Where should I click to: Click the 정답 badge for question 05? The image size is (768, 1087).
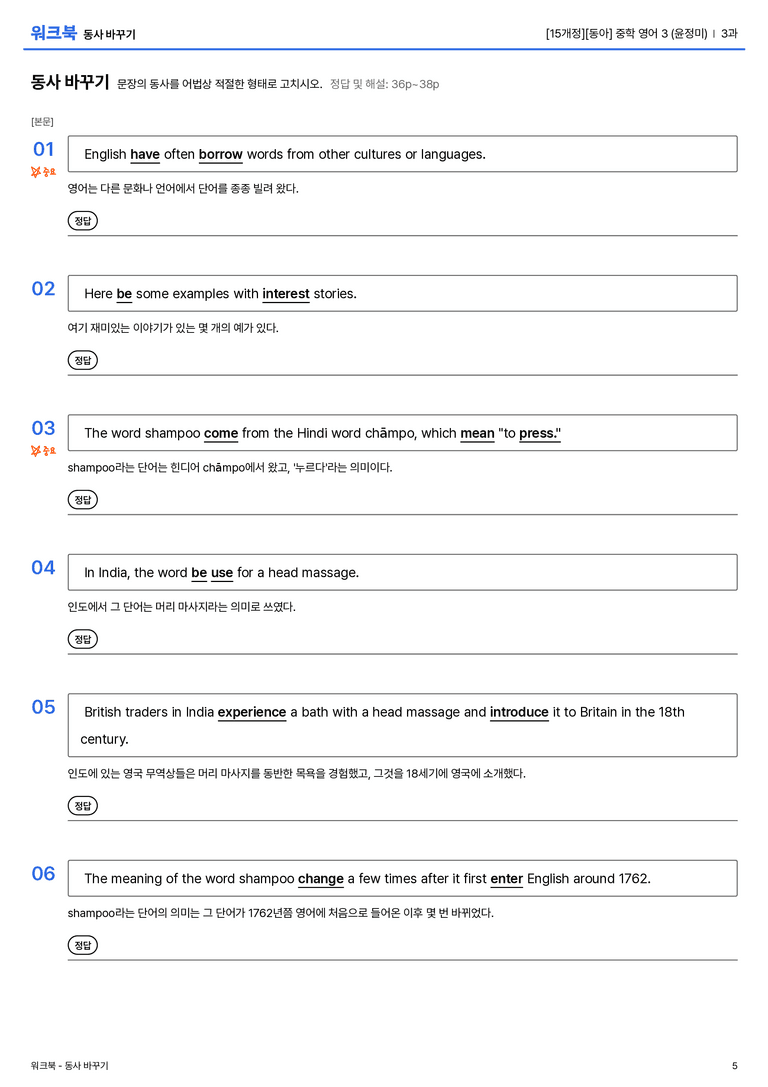pos(82,806)
